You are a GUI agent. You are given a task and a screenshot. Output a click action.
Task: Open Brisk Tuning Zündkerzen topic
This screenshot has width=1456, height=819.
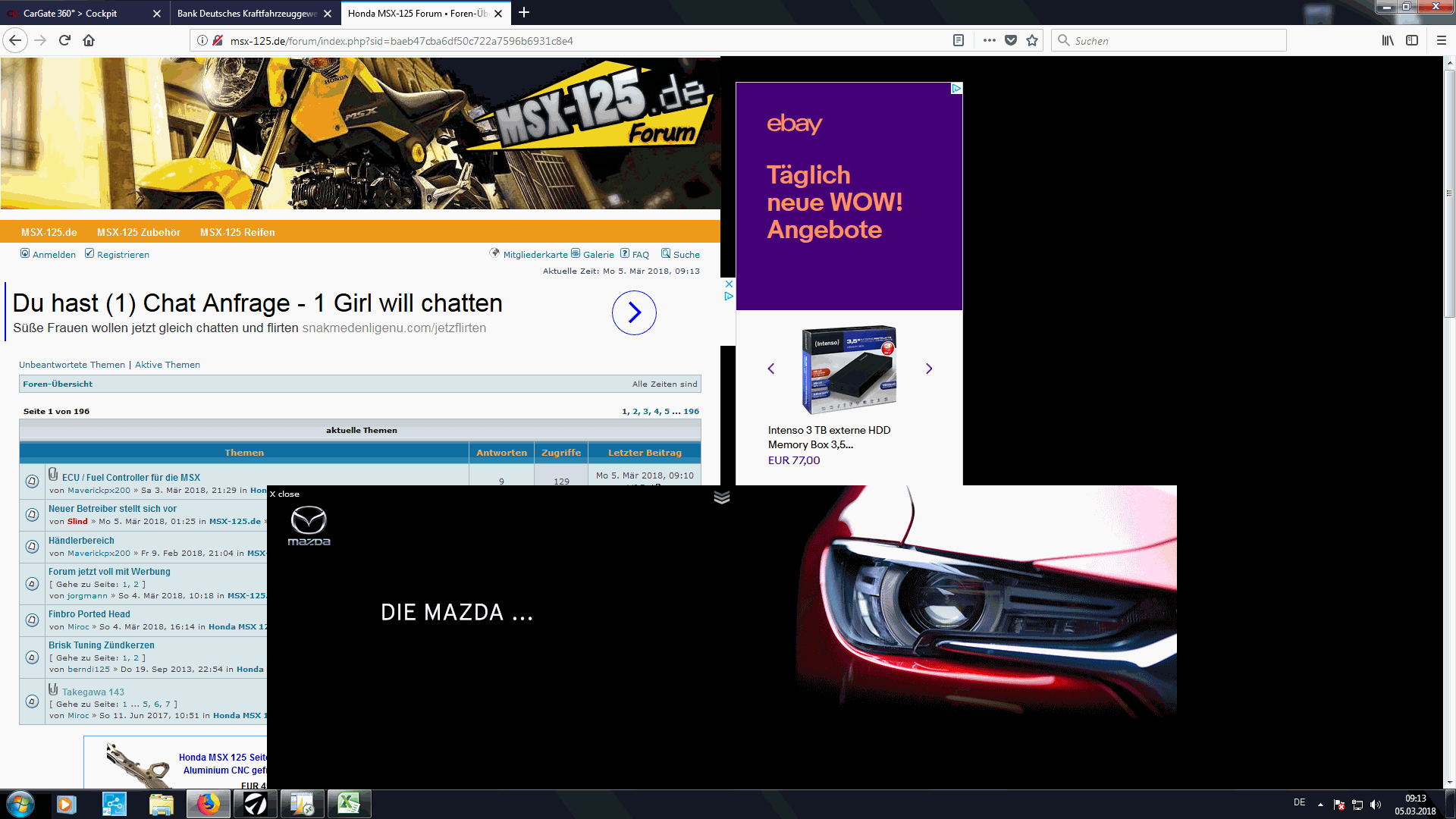(x=101, y=645)
